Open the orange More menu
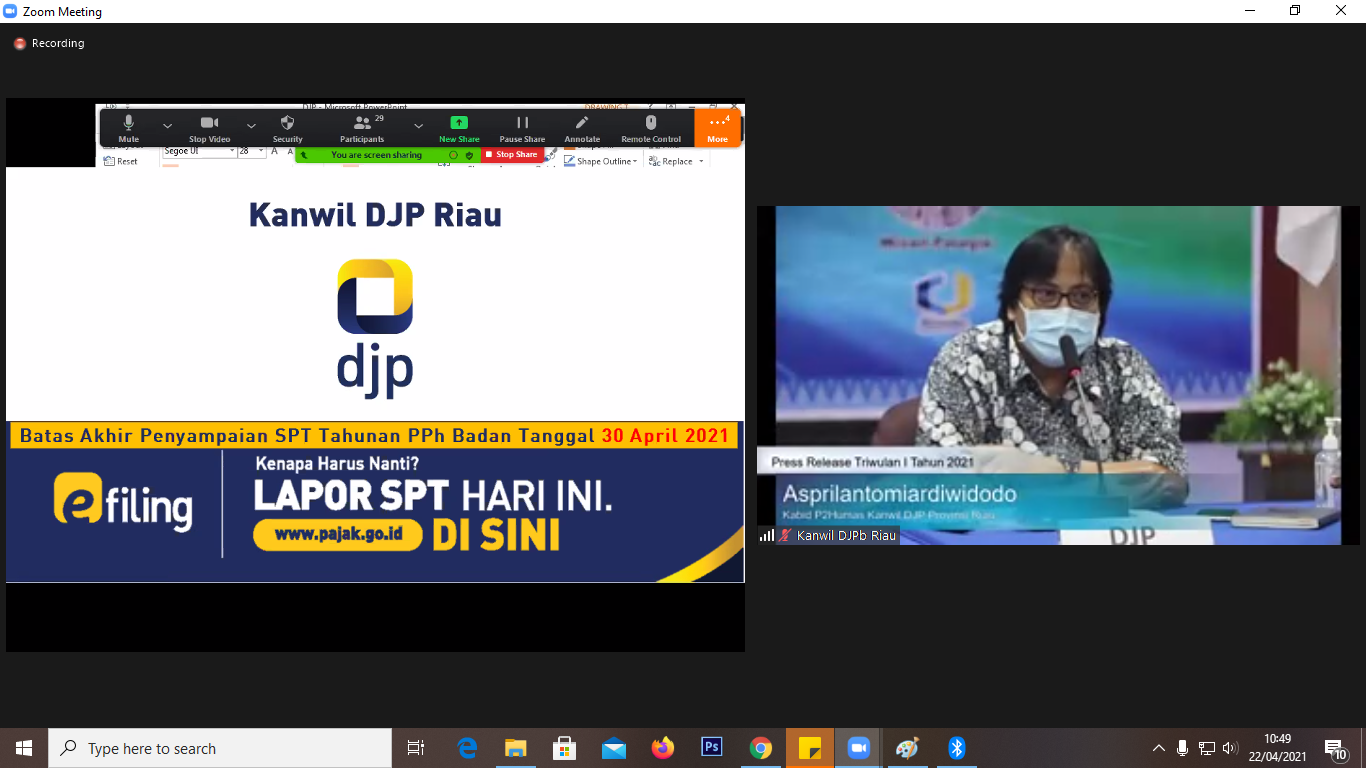Viewport: 1366px width, 769px height. [717, 127]
